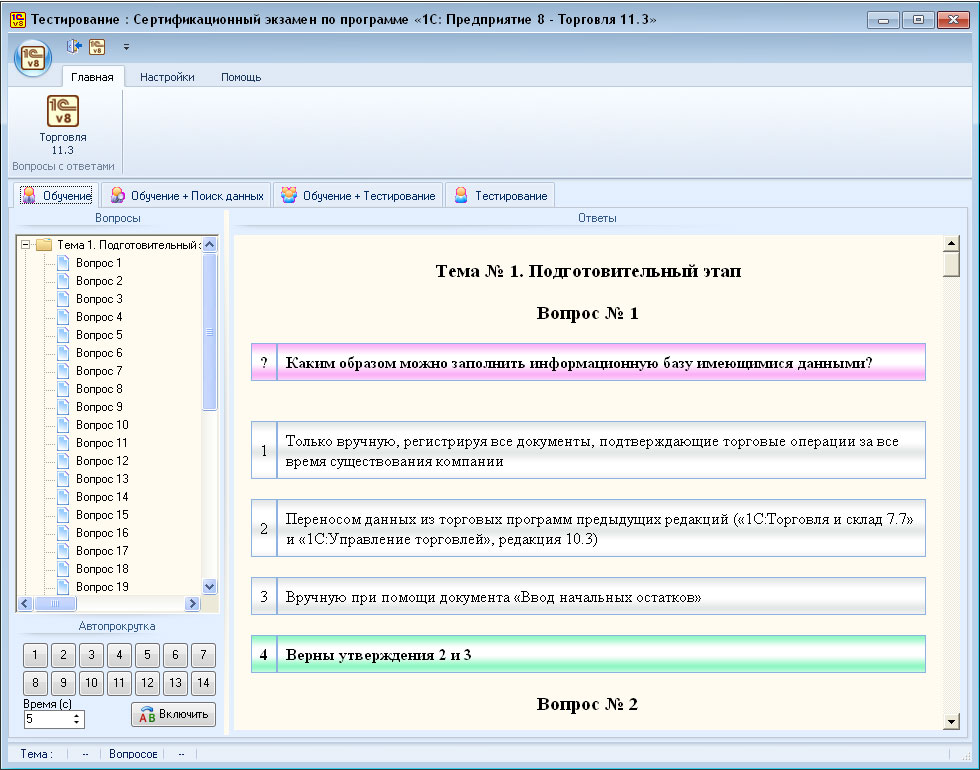Open the Помощь ribbon tab
980x770 pixels.
241,77
